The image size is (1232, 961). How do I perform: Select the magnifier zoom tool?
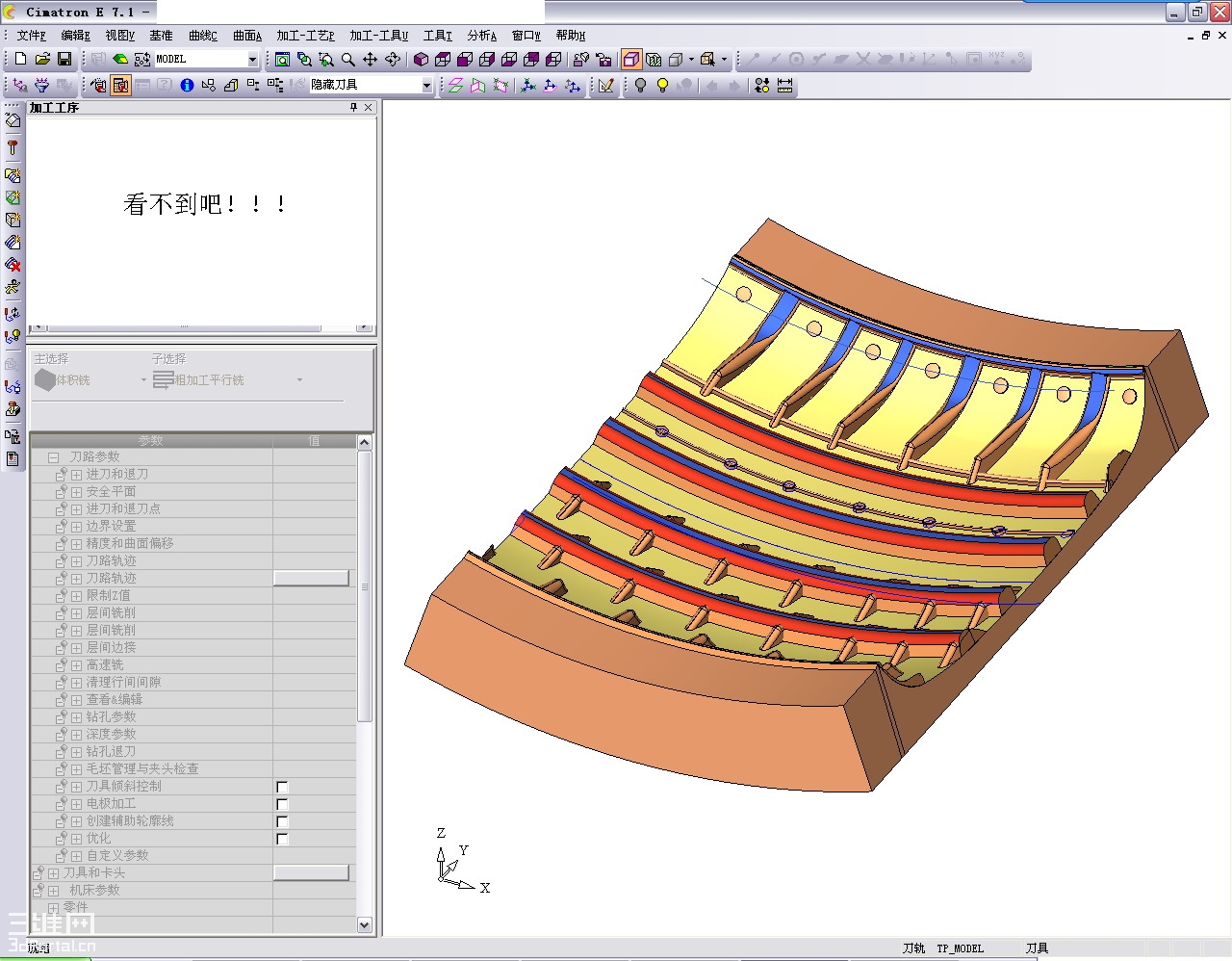pyautogui.click(x=348, y=60)
